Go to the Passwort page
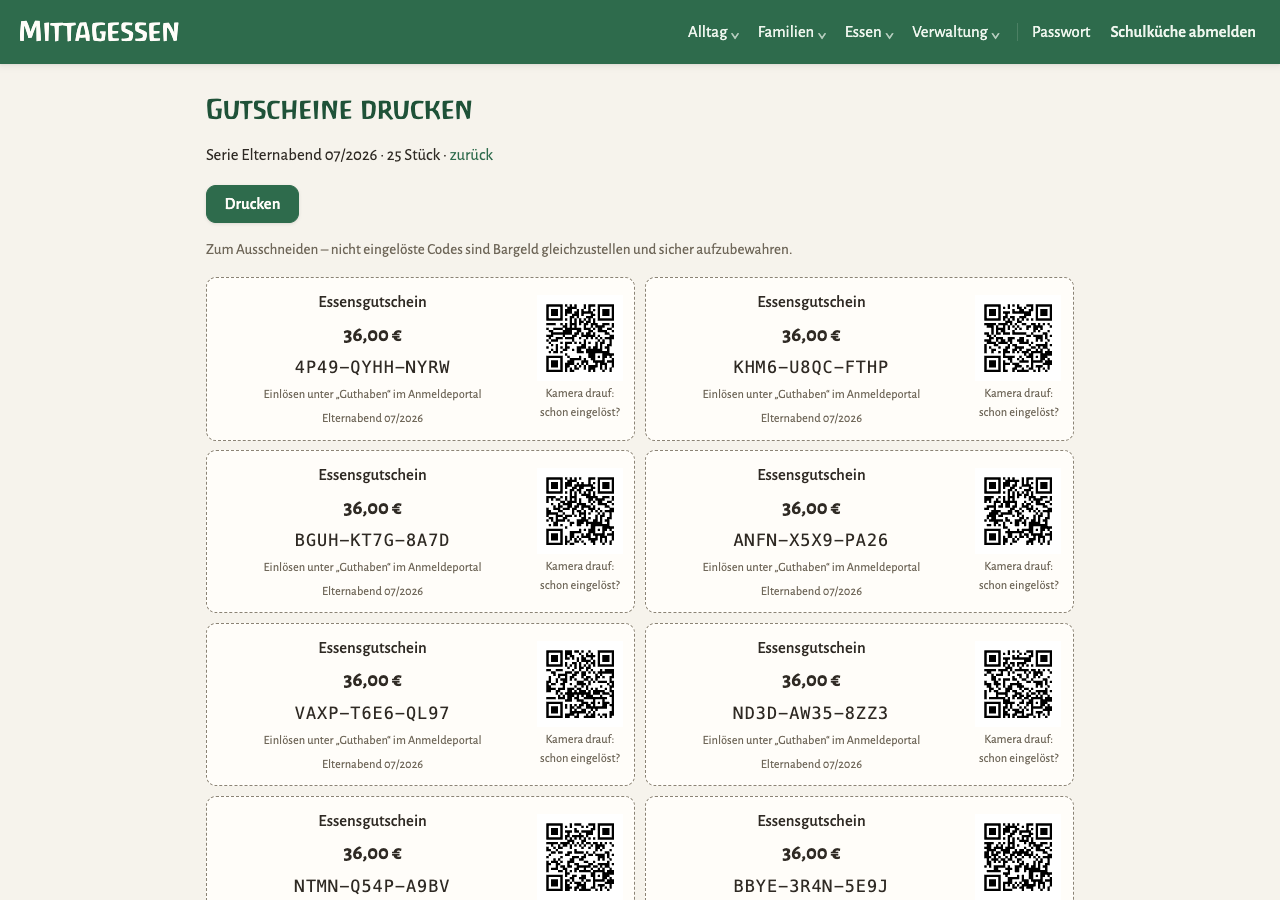The image size is (1280, 900). tap(1061, 32)
